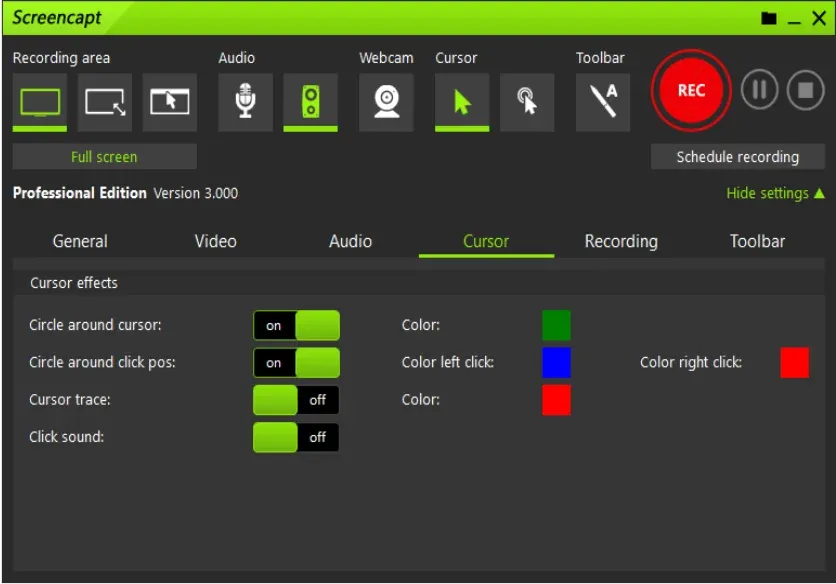Pick blue left click color swatch
836x584 pixels.
click(556, 363)
